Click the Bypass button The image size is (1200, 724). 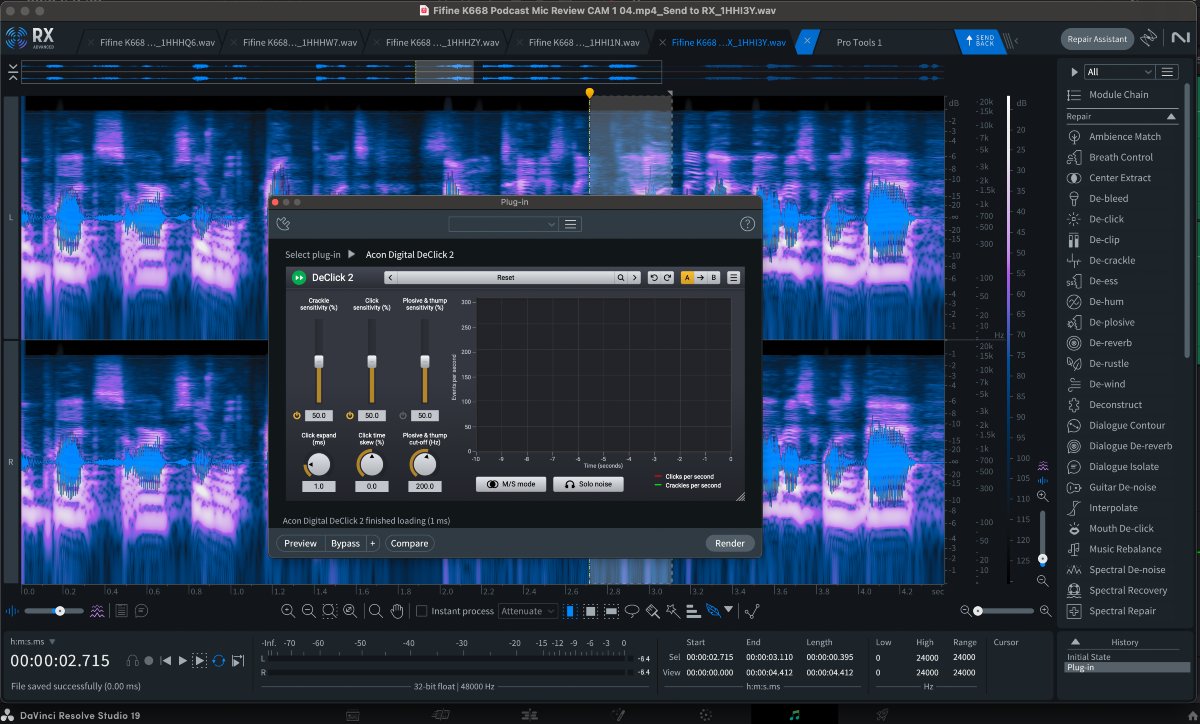click(x=345, y=543)
